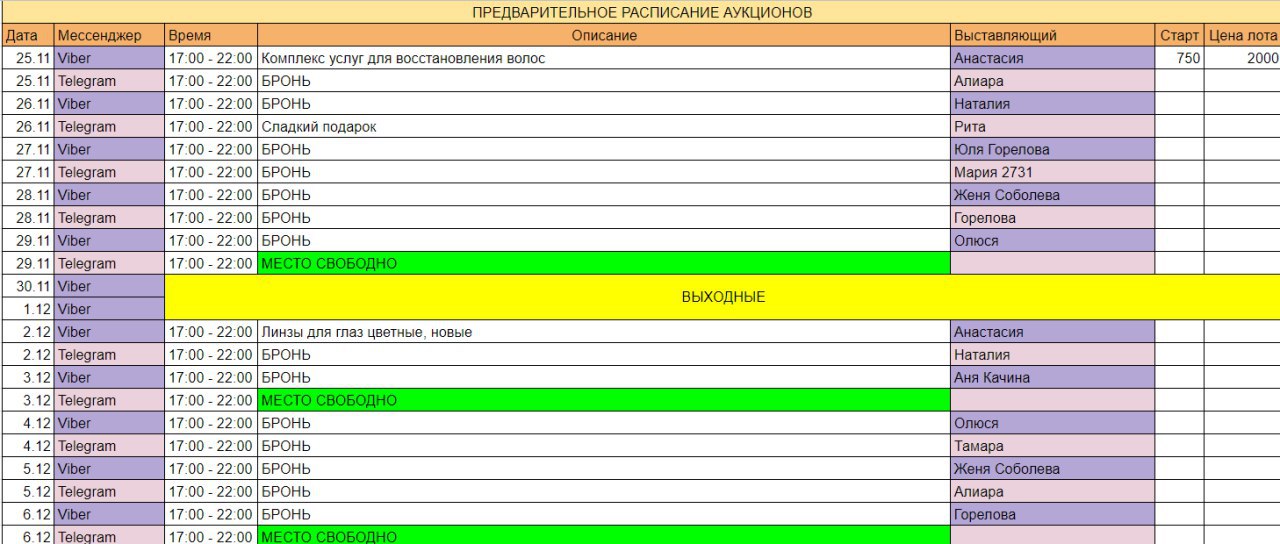The width and height of the screenshot is (1280, 544).
Task: Select the Viber cell in the Аня Качина row
Action: coord(110,378)
